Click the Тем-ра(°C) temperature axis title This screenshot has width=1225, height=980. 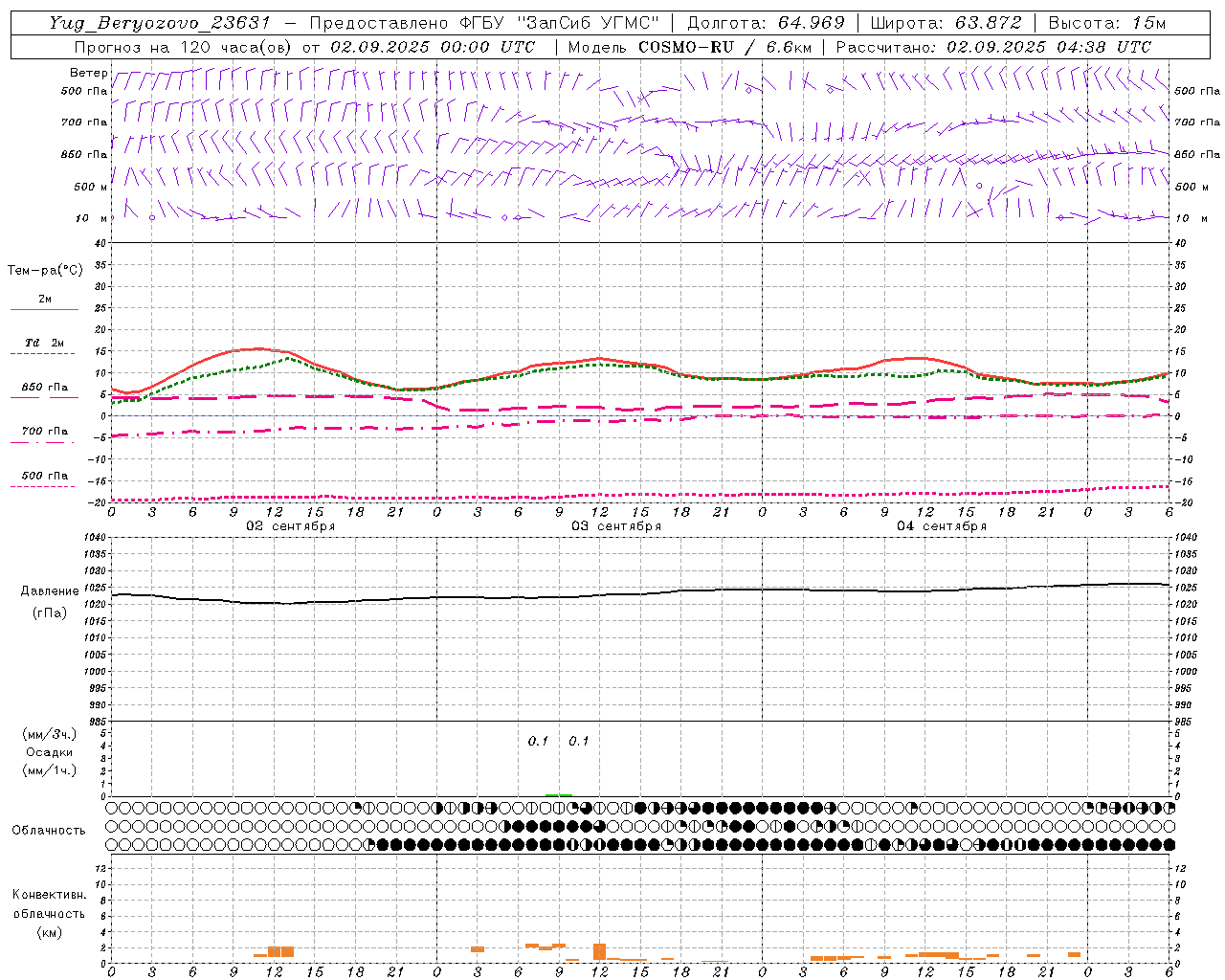click(x=45, y=271)
